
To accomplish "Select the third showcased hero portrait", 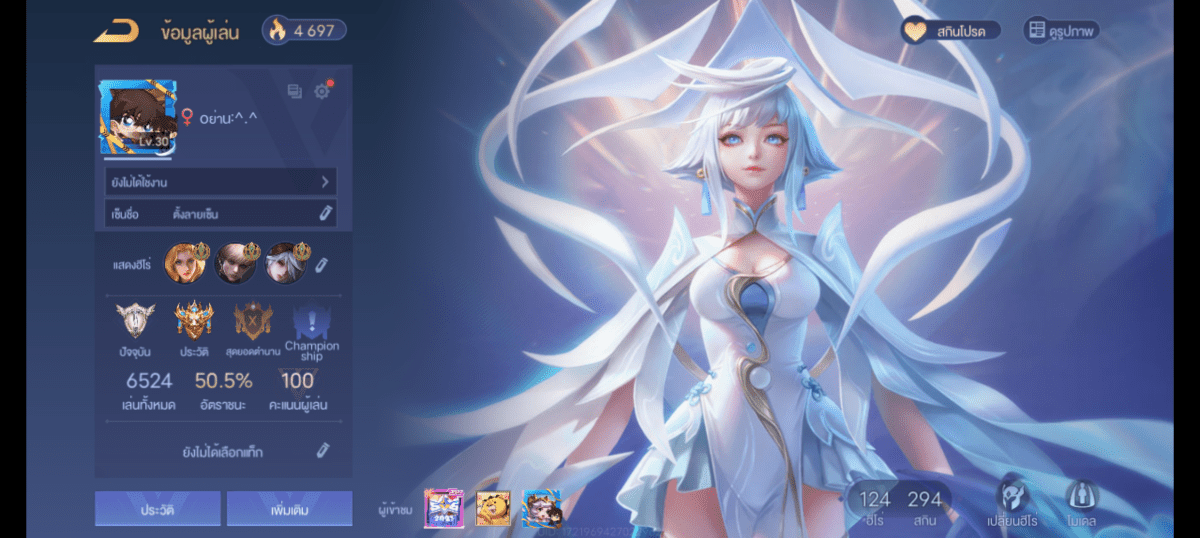I will [285, 263].
